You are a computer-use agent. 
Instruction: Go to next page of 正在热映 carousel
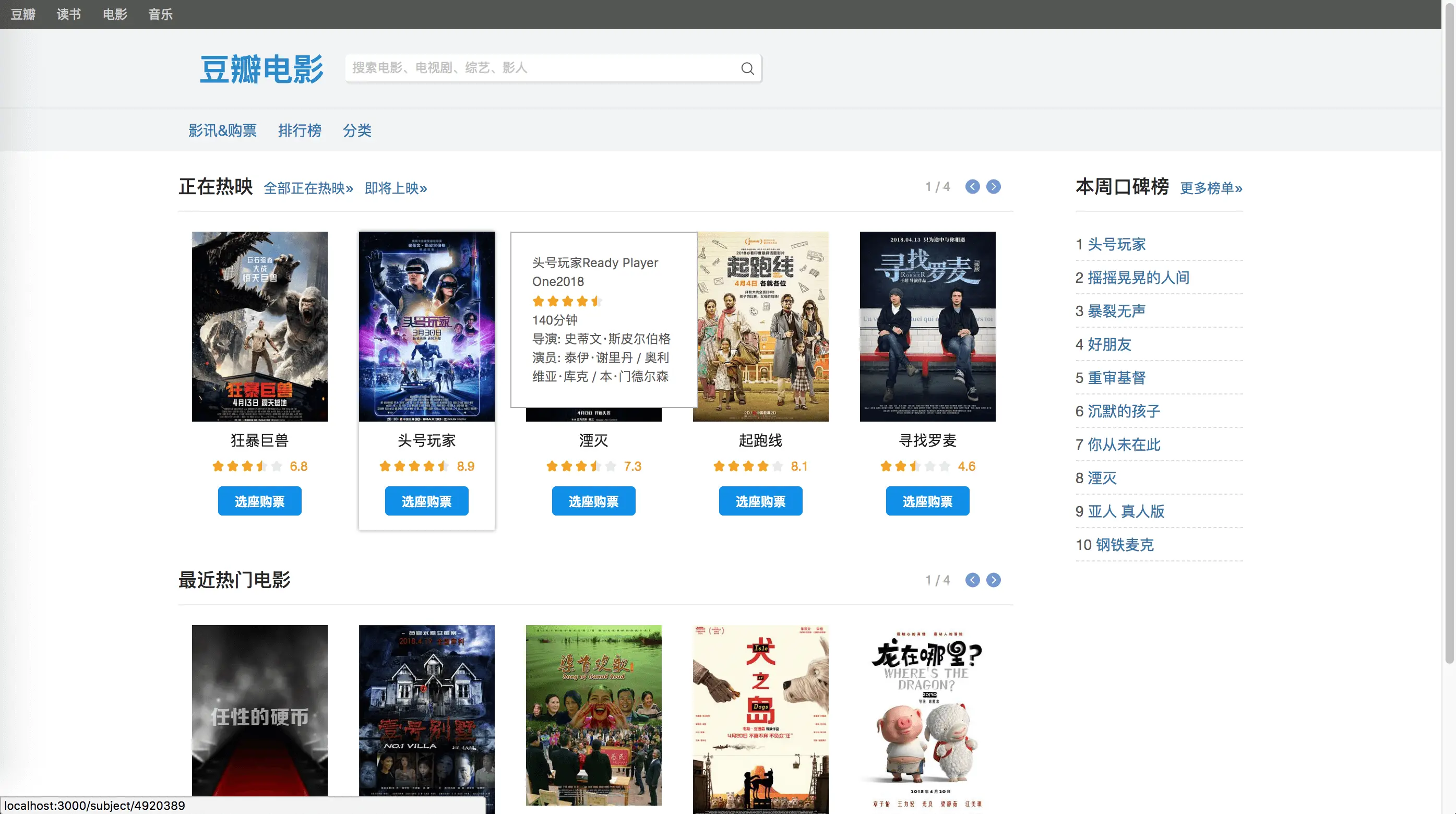[993, 187]
